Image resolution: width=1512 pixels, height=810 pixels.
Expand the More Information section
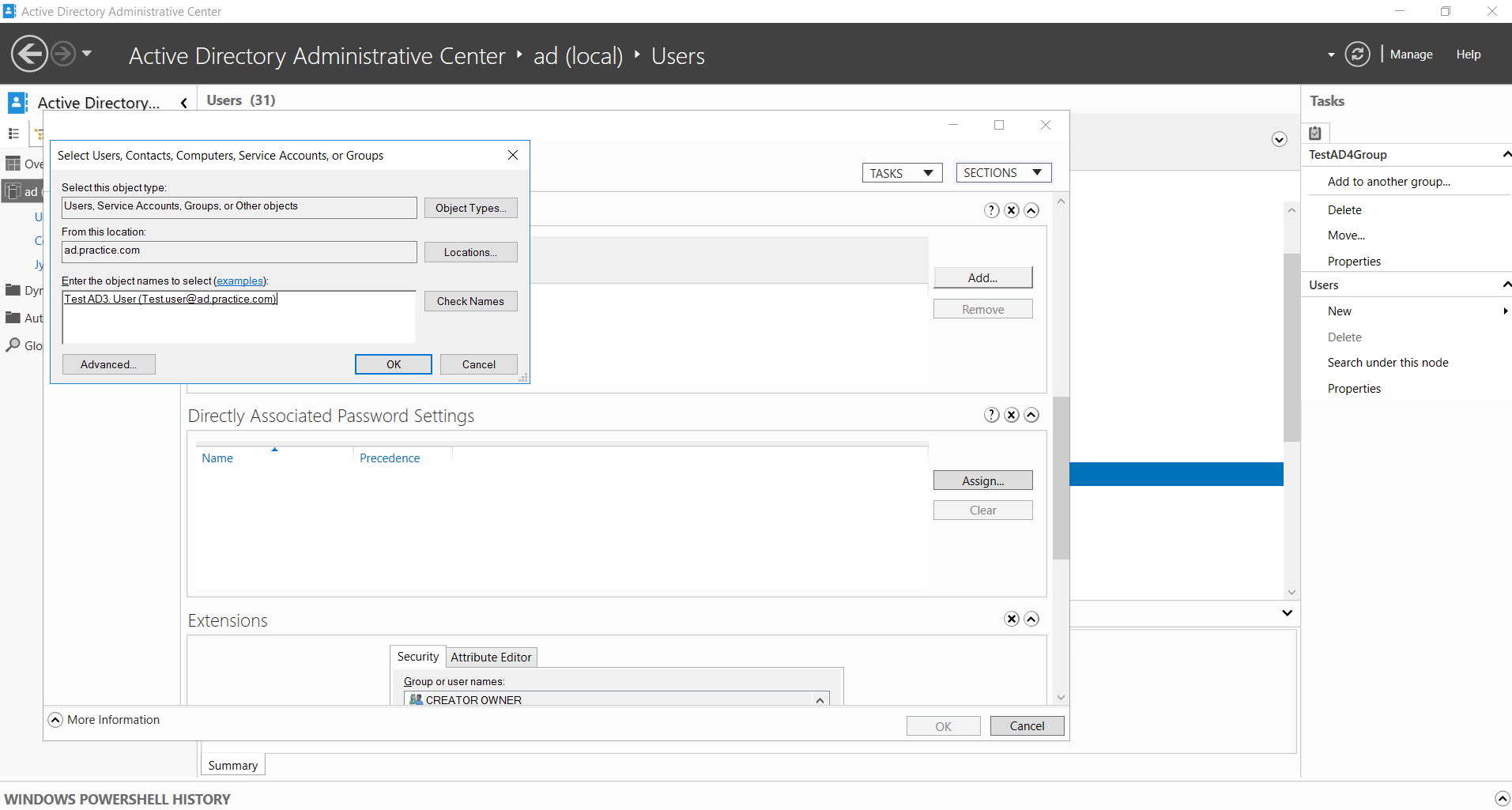click(55, 720)
